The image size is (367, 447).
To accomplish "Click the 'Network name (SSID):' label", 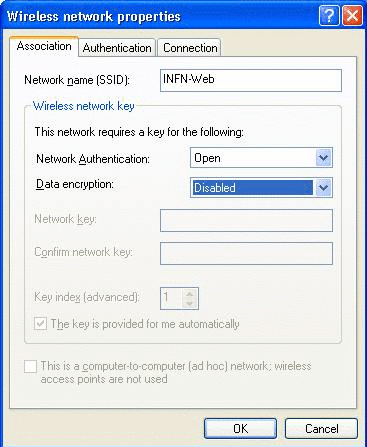I will (77, 80).
